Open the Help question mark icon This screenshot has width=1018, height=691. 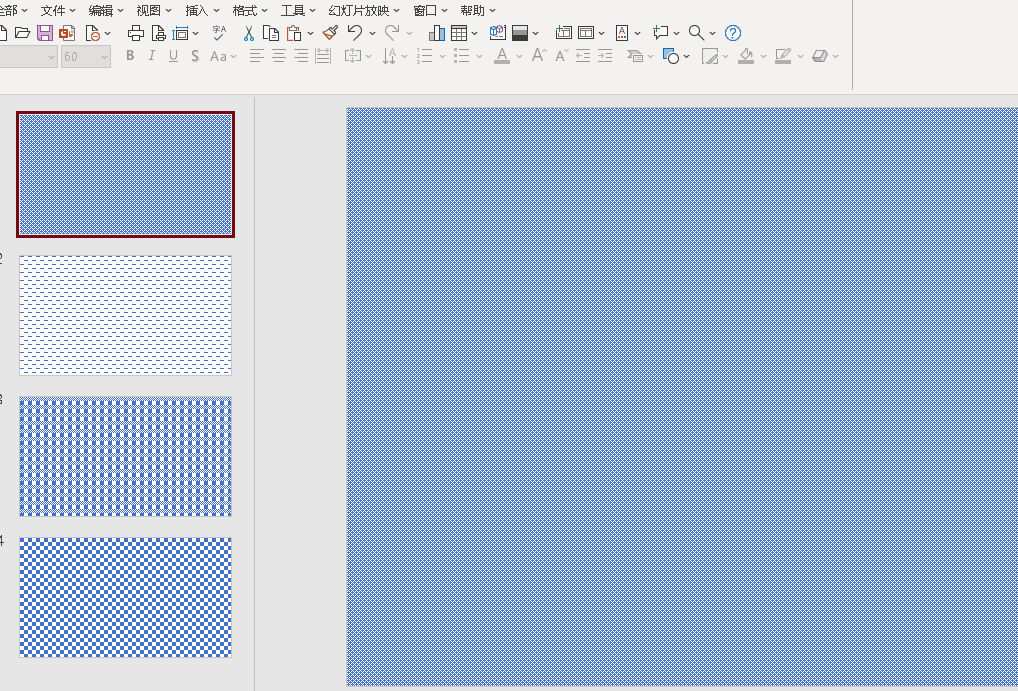coord(733,33)
